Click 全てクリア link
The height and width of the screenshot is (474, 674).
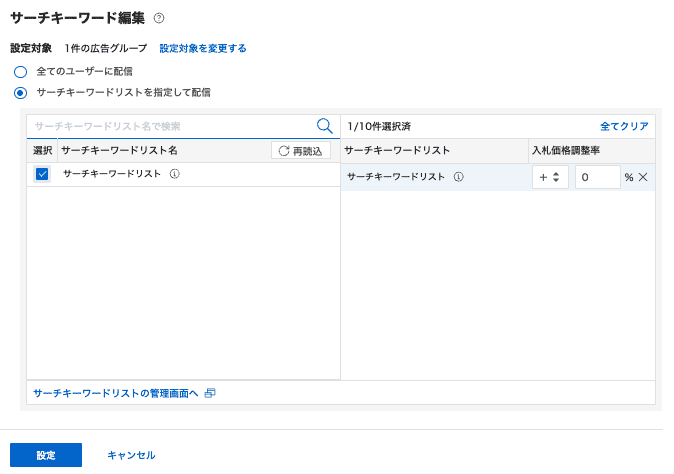624,126
